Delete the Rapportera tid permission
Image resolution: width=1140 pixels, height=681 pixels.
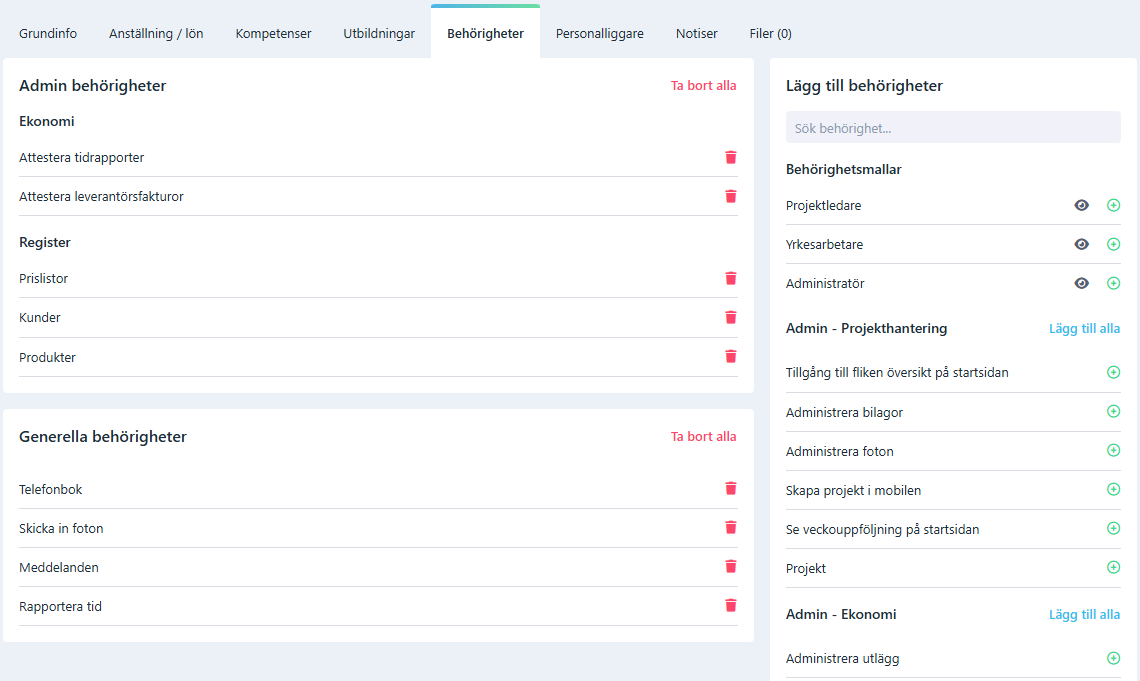[x=731, y=605]
